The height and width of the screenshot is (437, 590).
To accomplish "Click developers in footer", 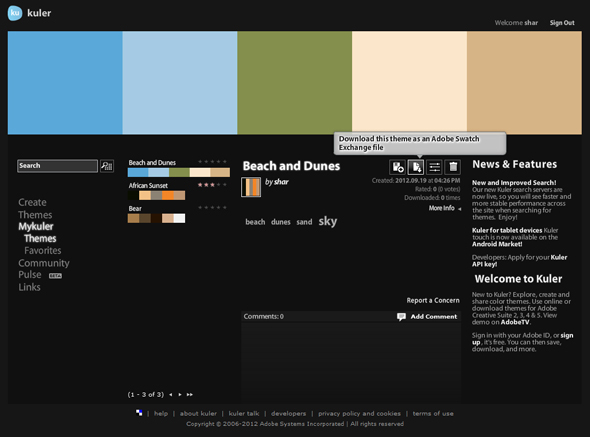I will [x=289, y=413].
